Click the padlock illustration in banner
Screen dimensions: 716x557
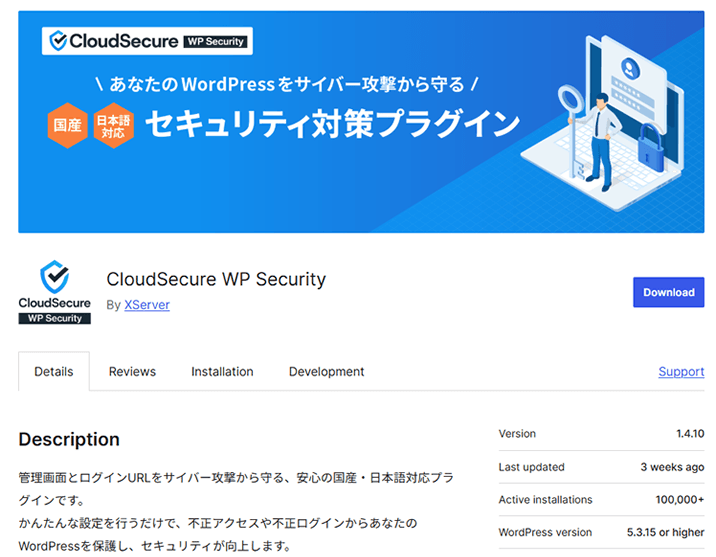pyautogui.click(x=651, y=146)
